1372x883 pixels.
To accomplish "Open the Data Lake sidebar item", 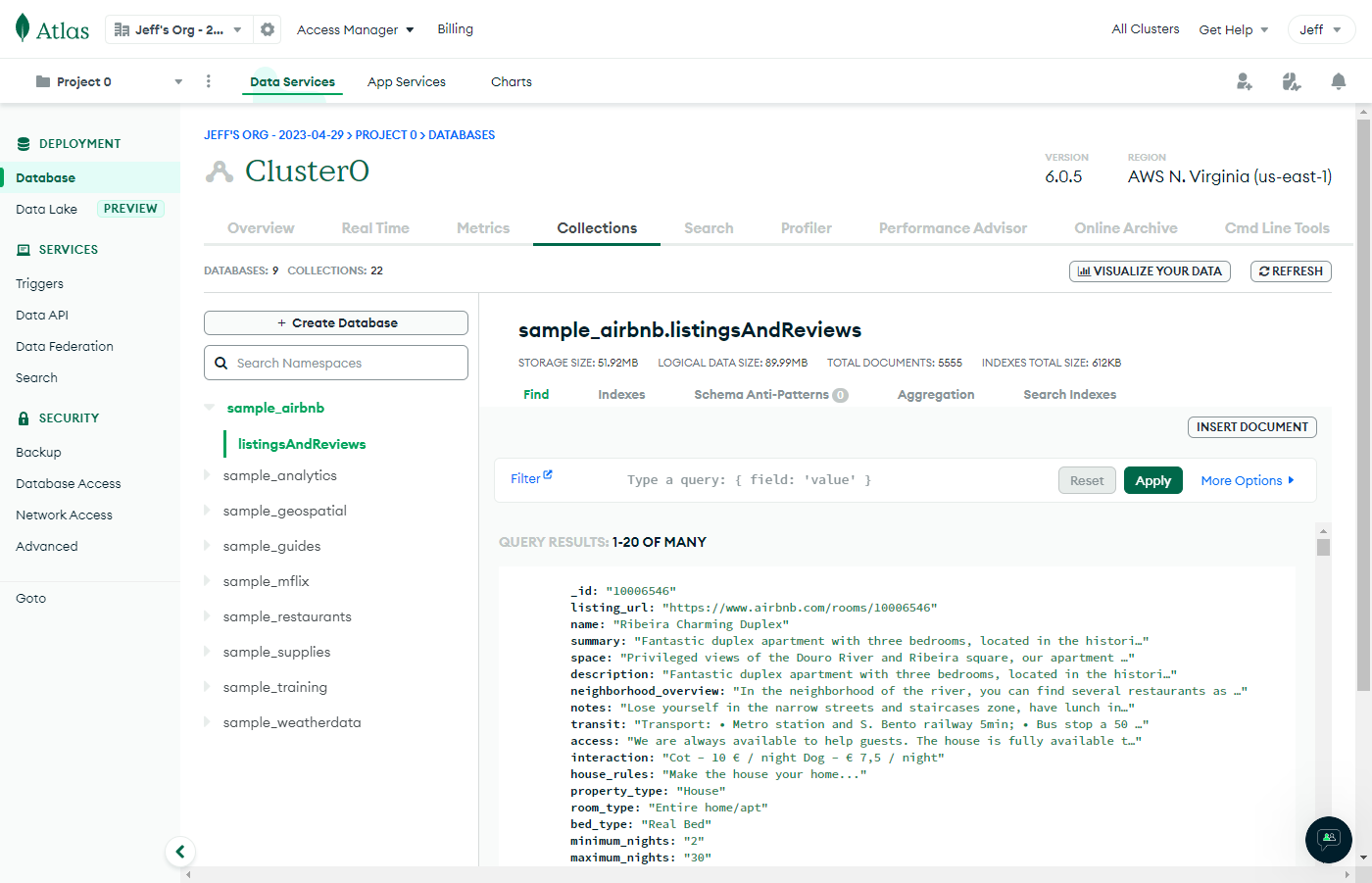I will (46, 209).
